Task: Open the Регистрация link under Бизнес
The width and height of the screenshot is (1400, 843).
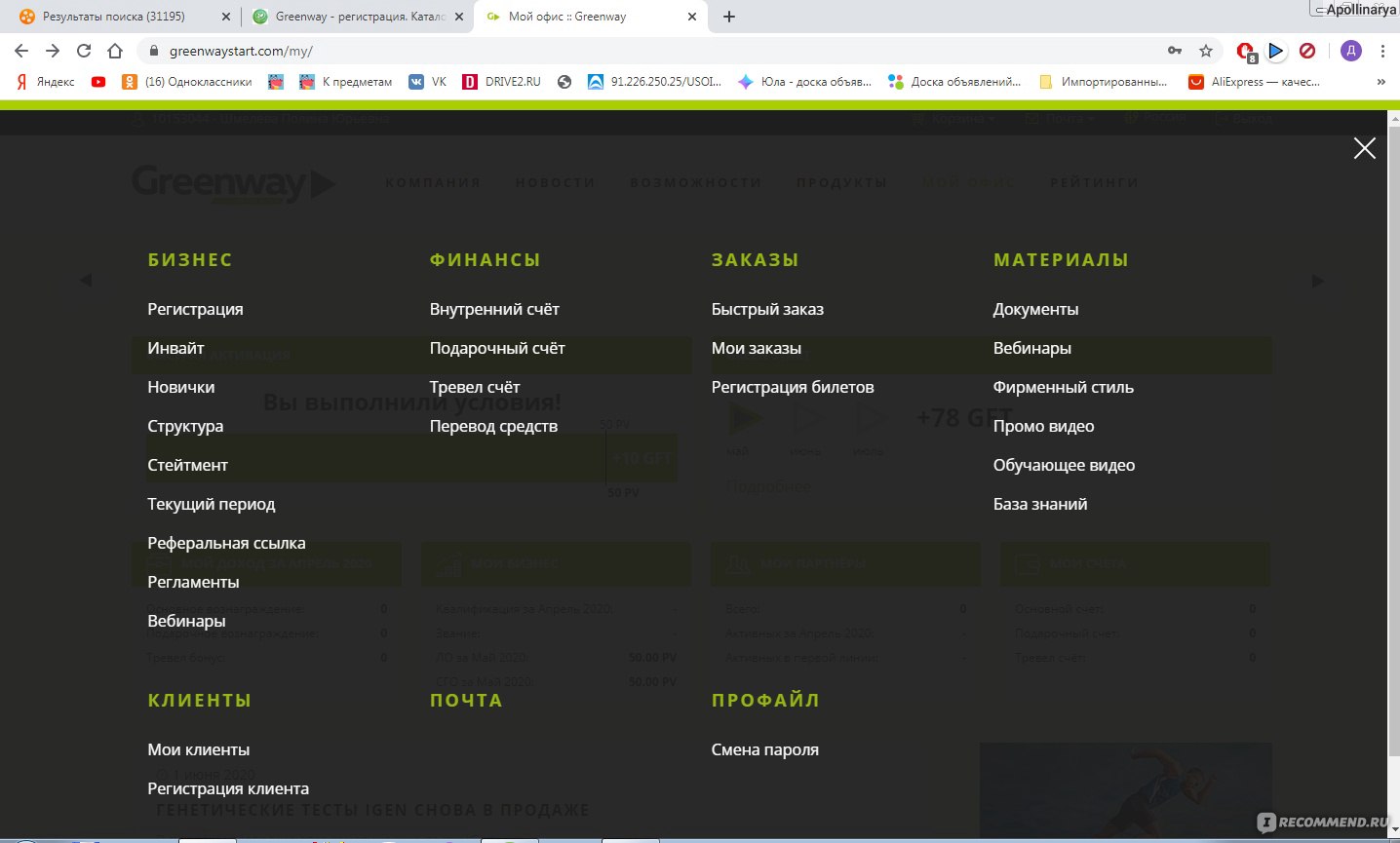Action: (x=195, y=309)
